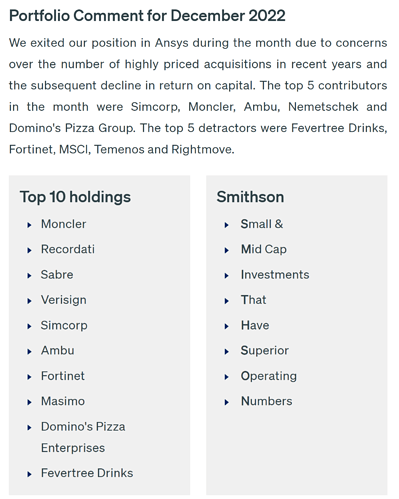Select the Ambu holding entry

[58, 350]
